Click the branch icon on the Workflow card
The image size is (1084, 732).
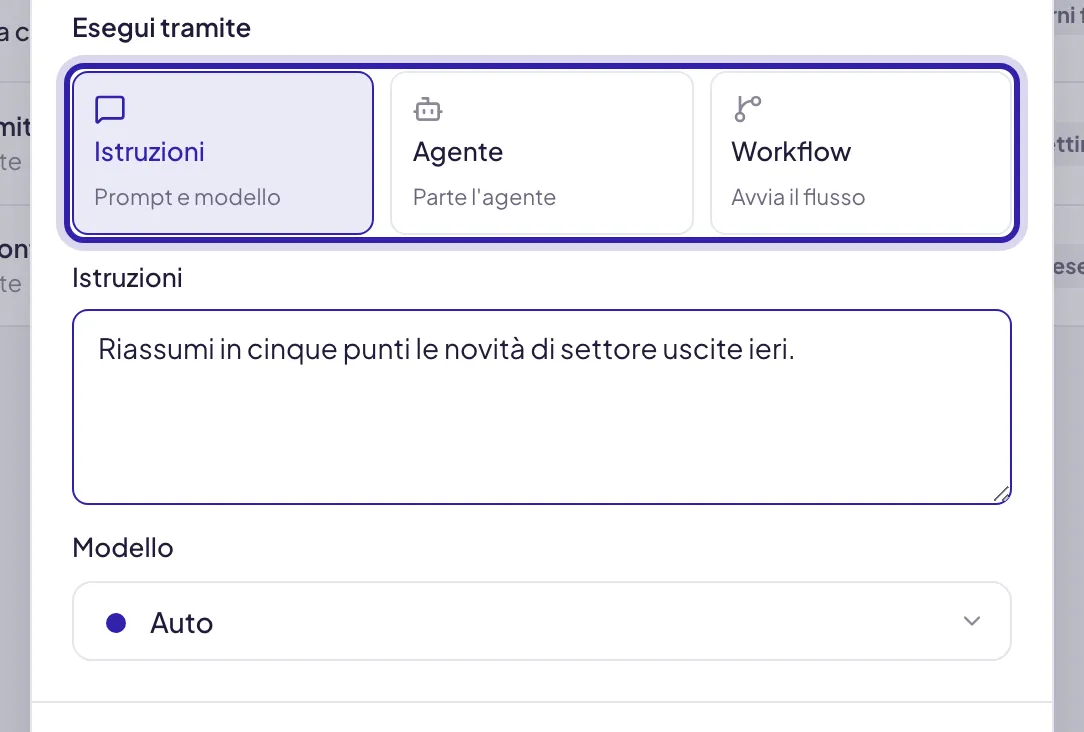(x=747, y=109)
